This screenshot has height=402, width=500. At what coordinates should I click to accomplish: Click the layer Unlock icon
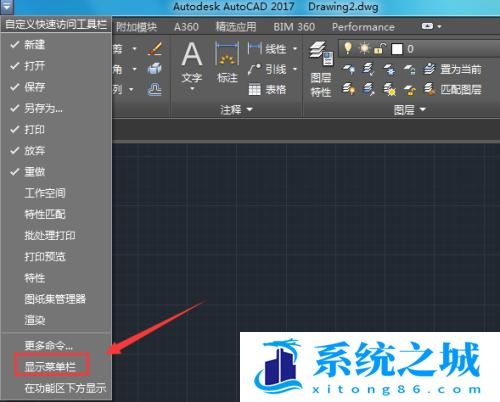tap(410, 89)
